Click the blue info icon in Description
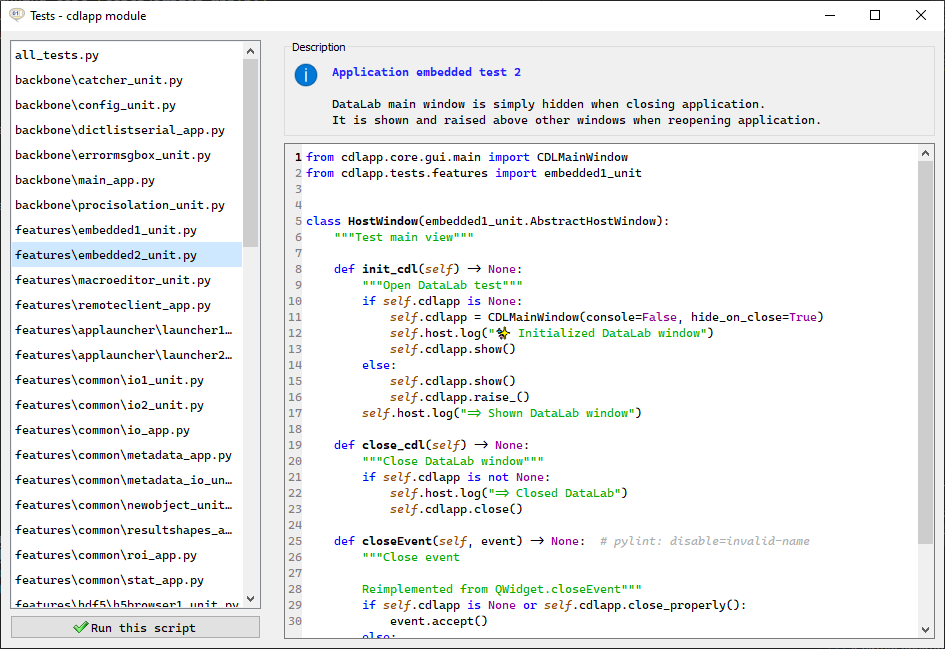Screen dimensions: 945x649 pyautogui.click(x=306, y=75)
